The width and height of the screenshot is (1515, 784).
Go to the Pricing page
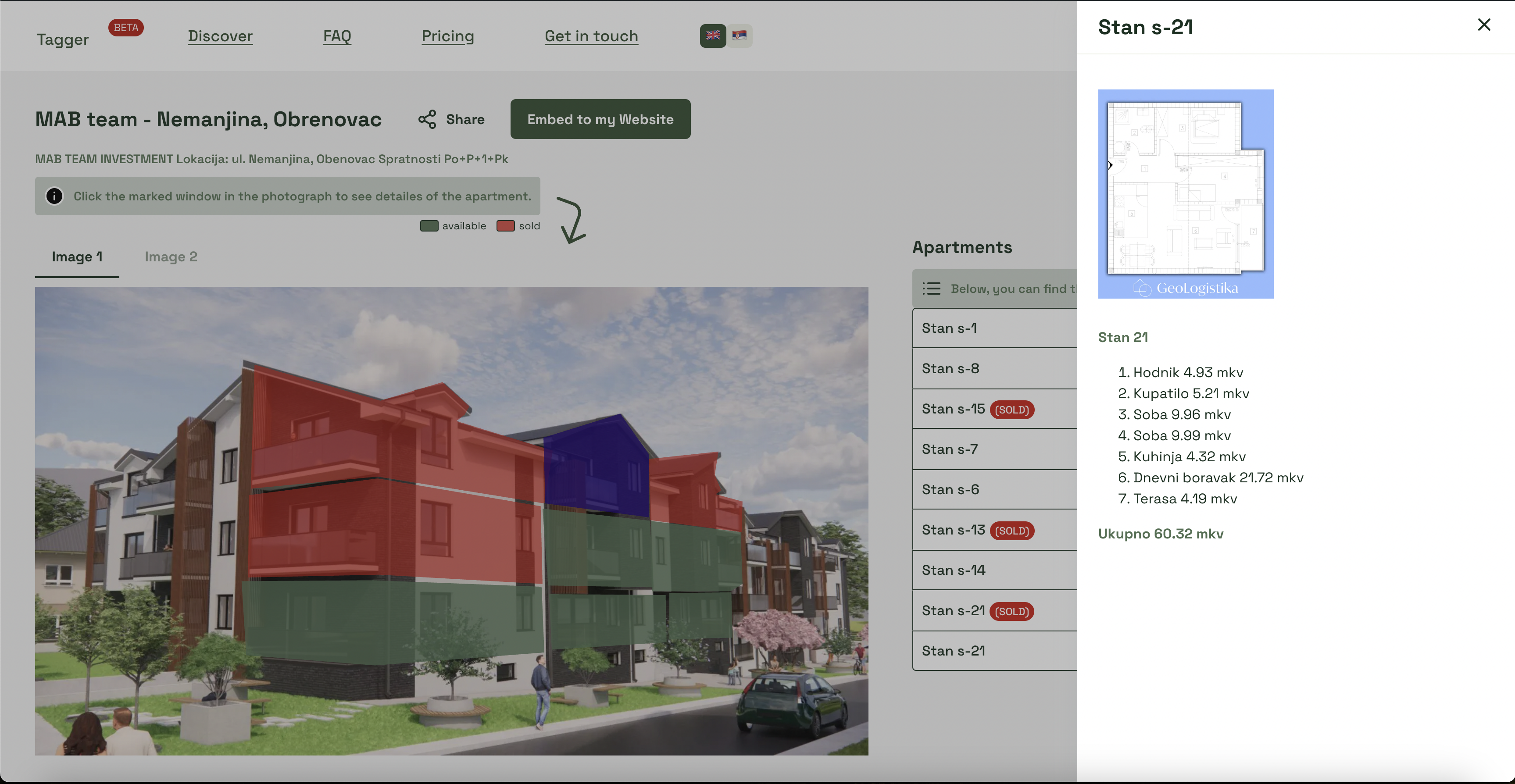click(447, 36)
